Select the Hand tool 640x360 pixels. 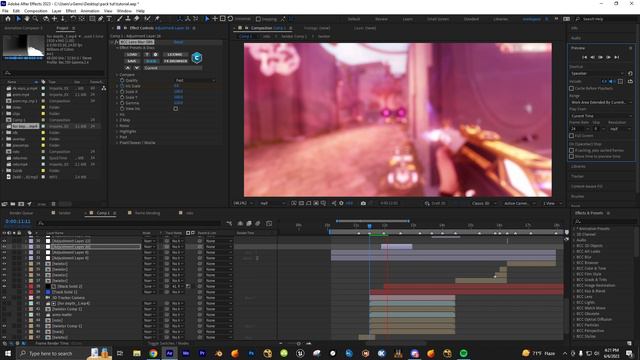click(27, 19)
